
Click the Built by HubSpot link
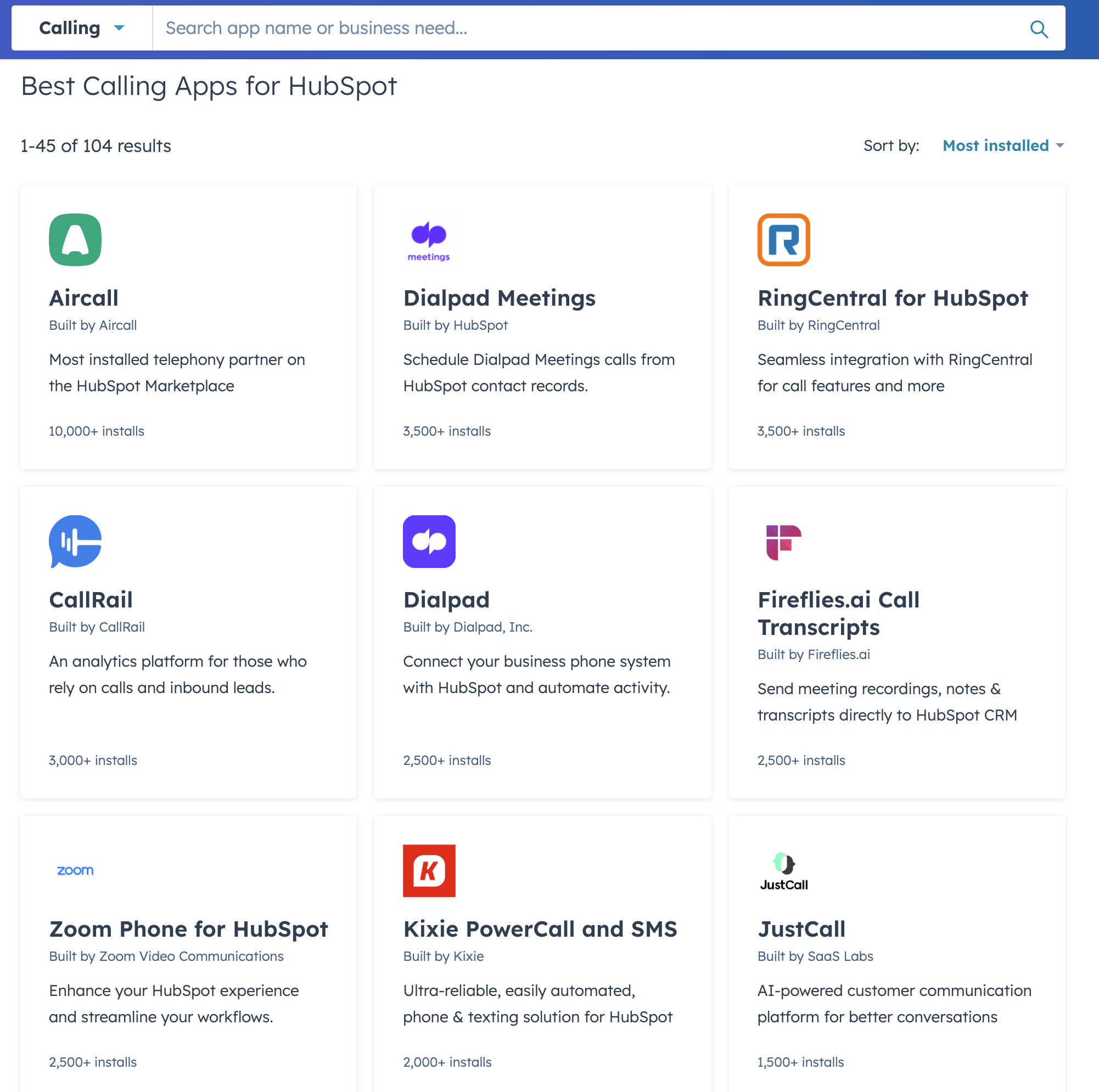(455, 325)
